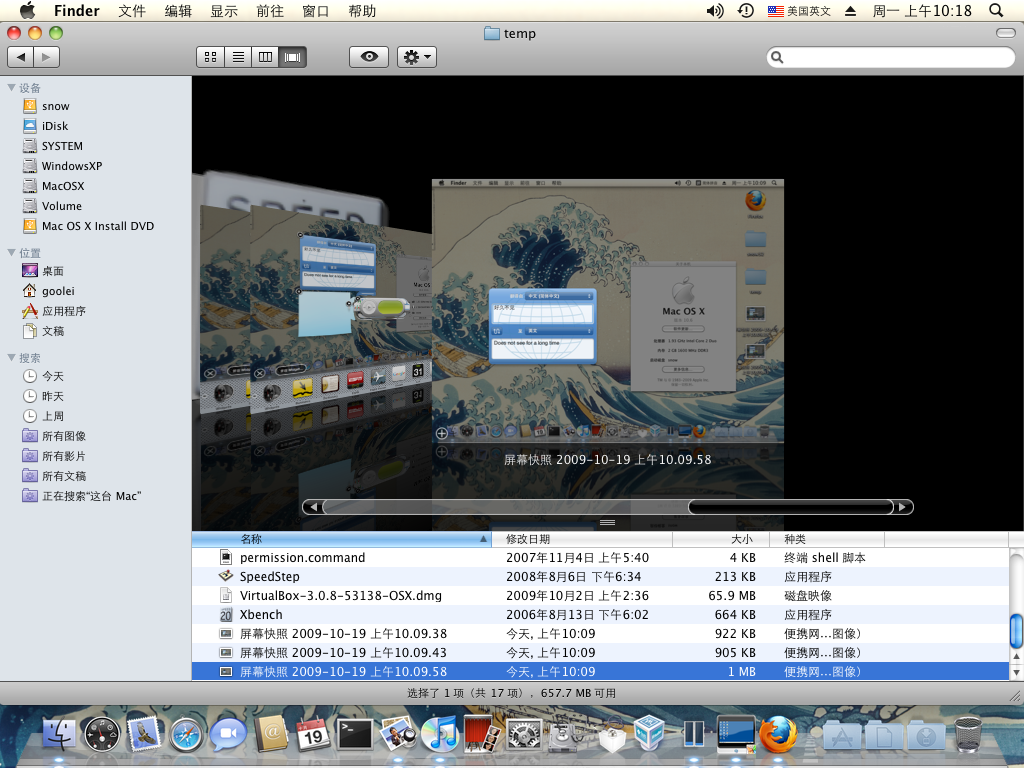Open the gear action dropdown menu
The height and width of the screenshot is (768, 1024).
(417, 57)
